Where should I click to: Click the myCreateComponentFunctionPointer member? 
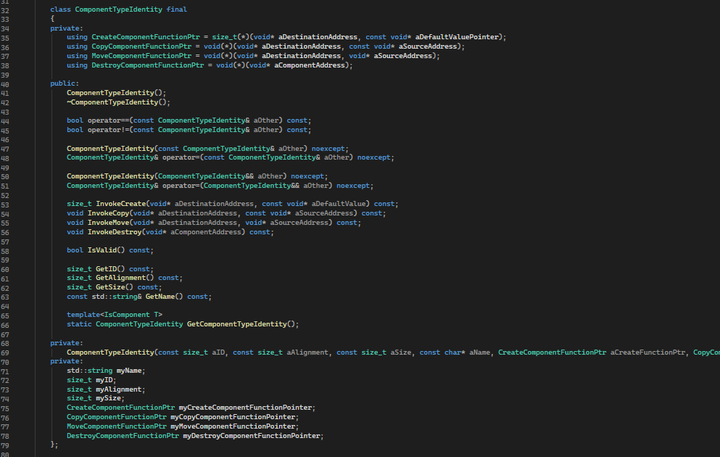pyautogui.click(x=246, y=407)
